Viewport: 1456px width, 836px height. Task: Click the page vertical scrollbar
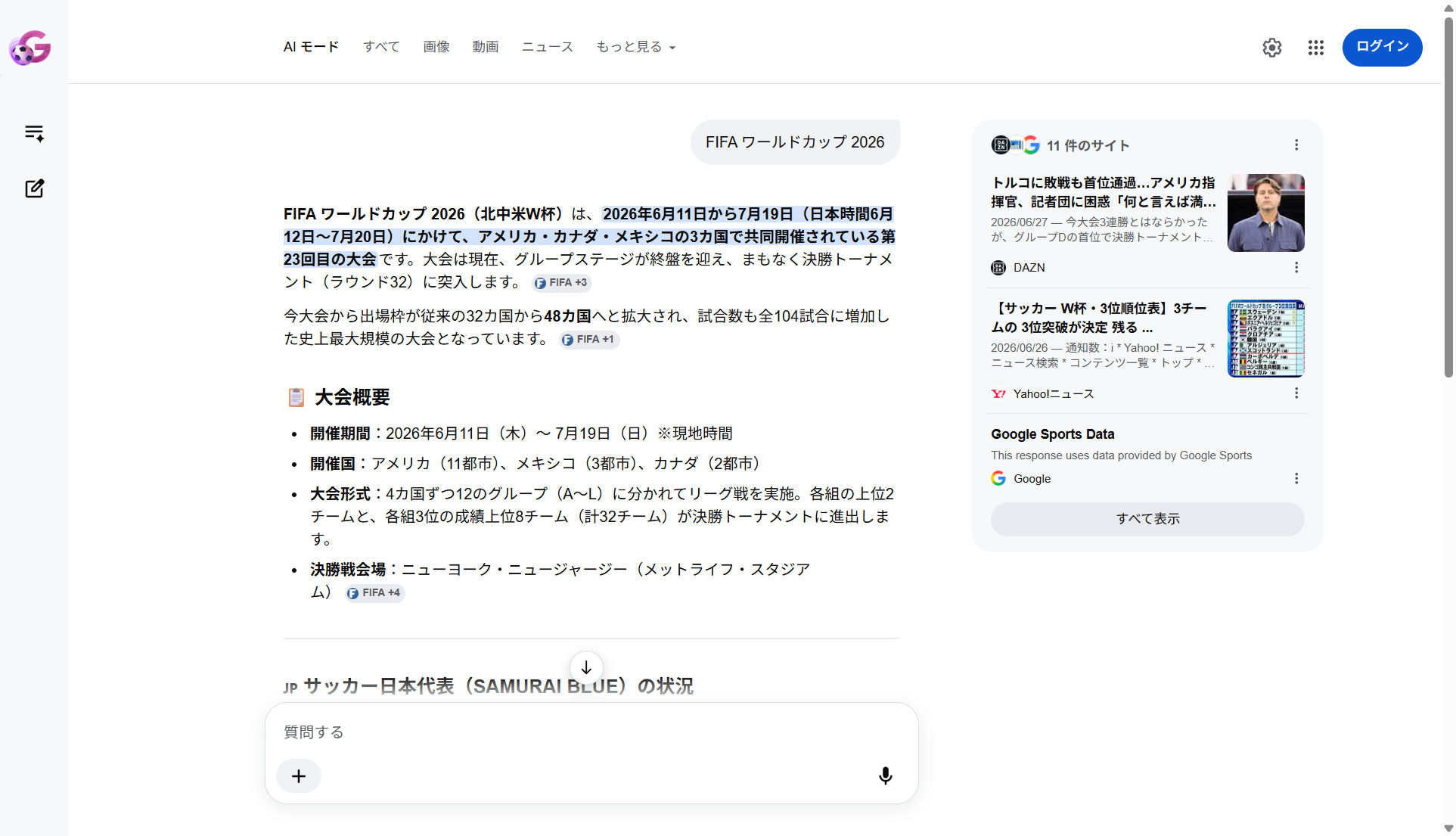click(x=1448, y=197)
